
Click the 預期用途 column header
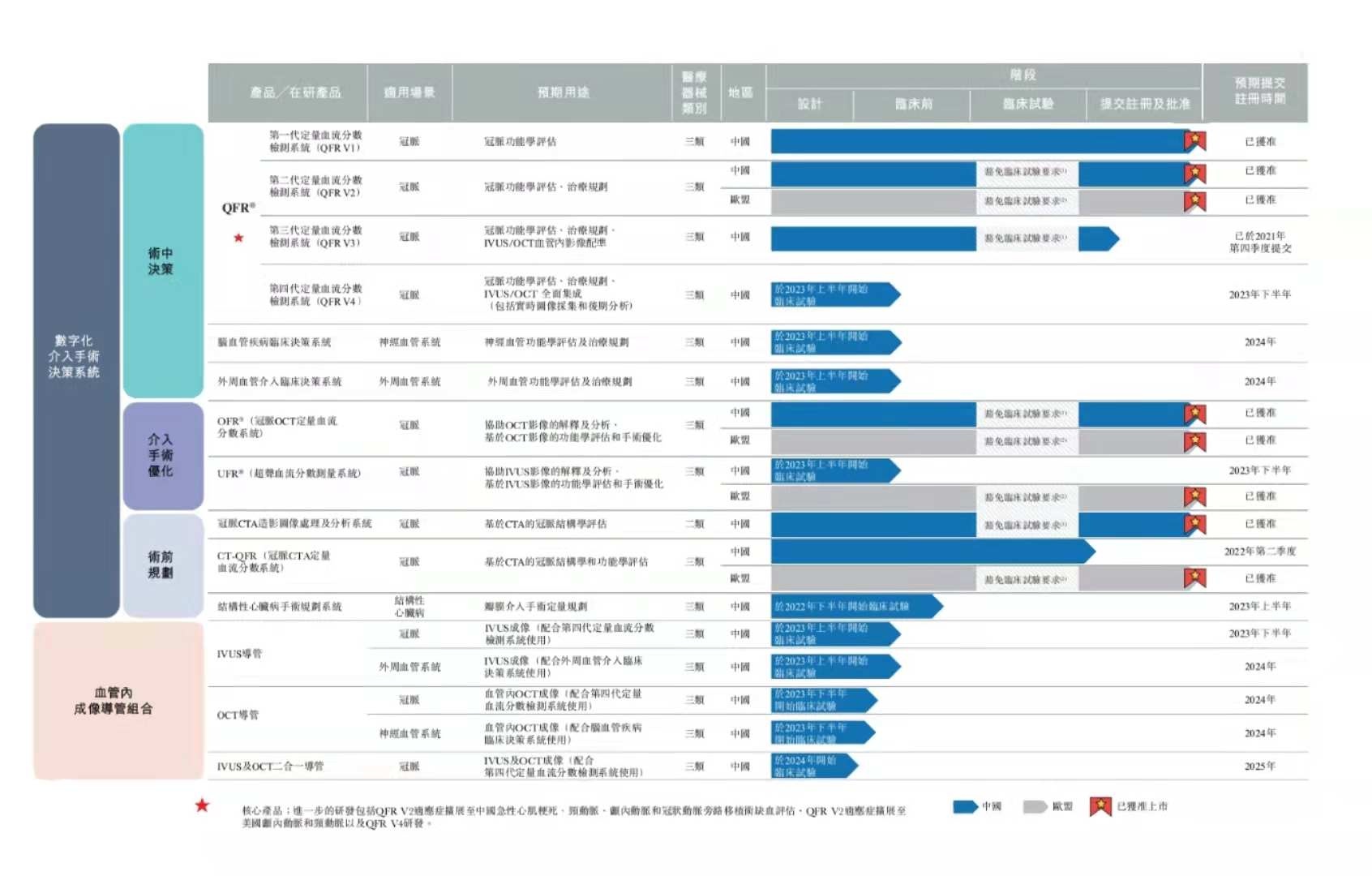coord(563,92)
